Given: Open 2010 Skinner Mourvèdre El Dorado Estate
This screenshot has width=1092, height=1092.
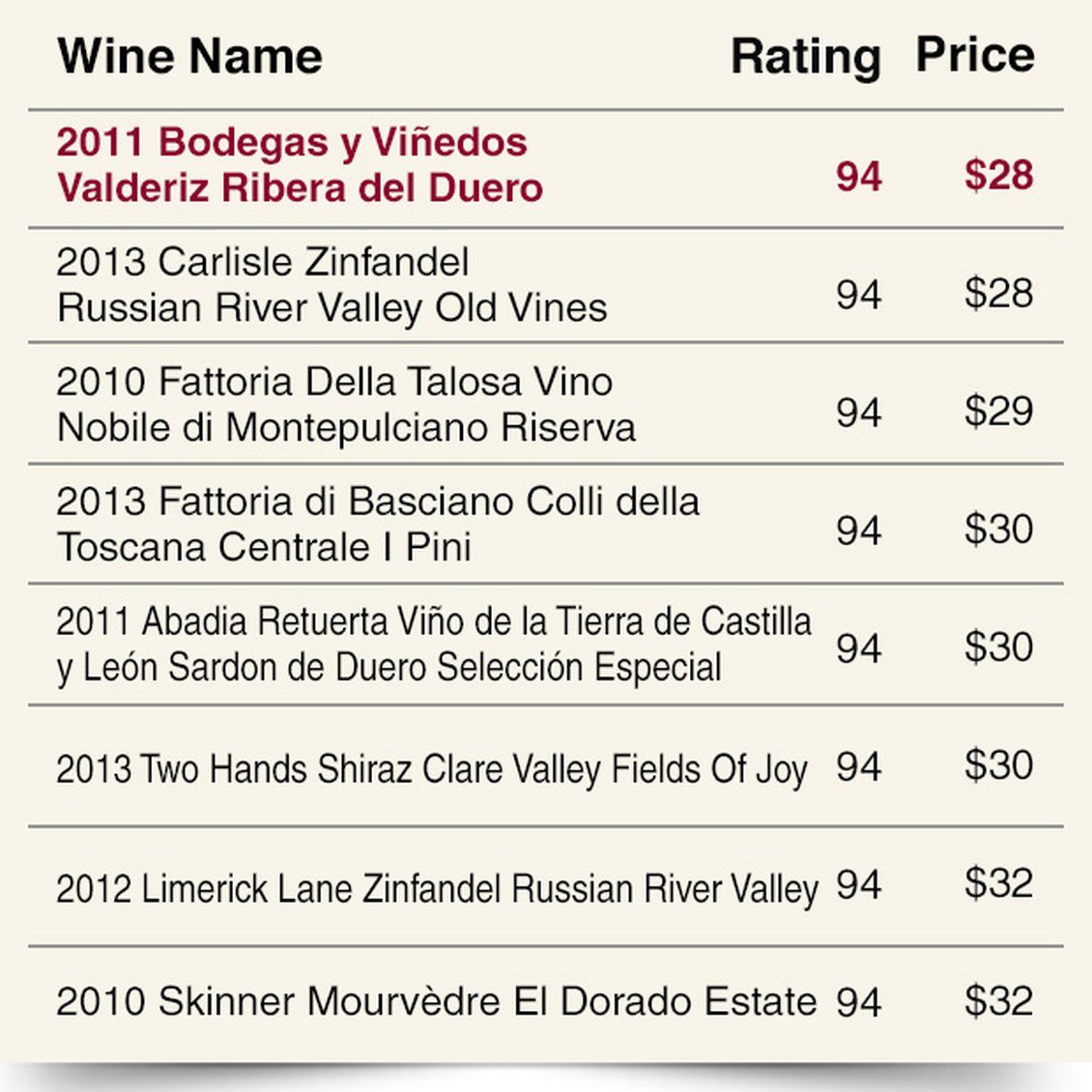Looking at the screenshot, I should (436, 1001).
